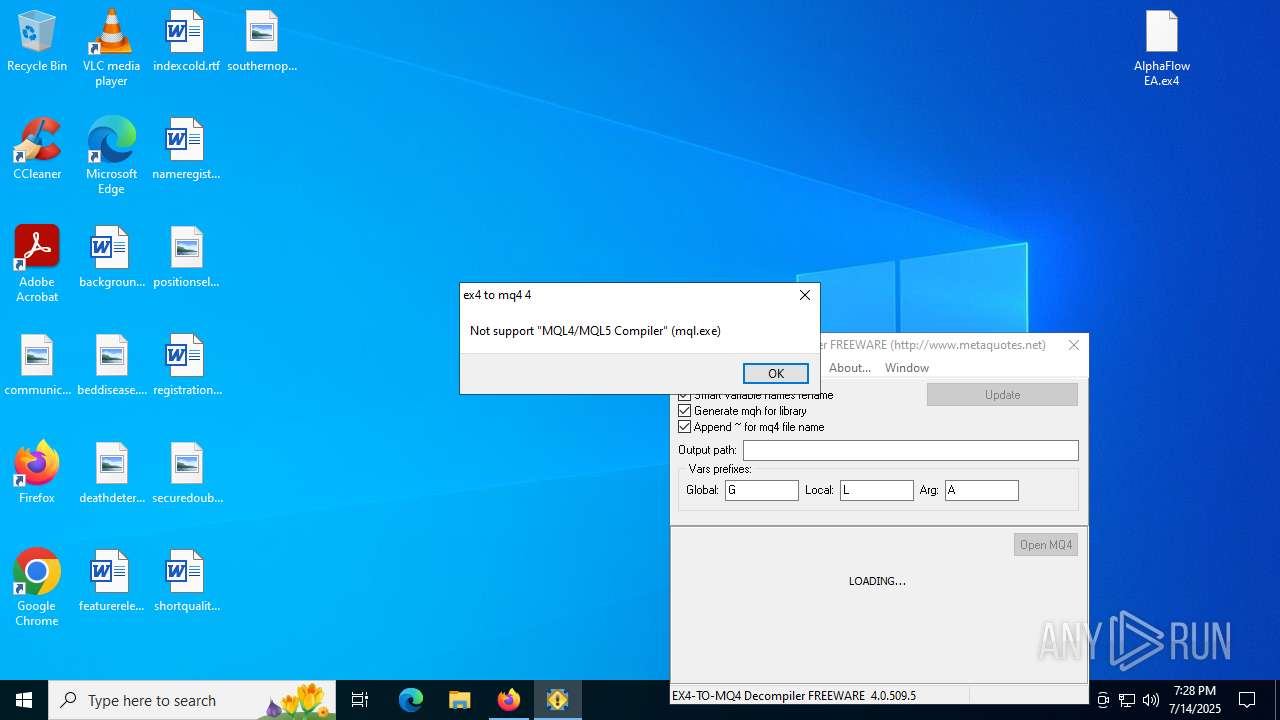Select the CCleaner desktop shortcut
This screenshot has height=720, width=1280.
coord(37,150)
